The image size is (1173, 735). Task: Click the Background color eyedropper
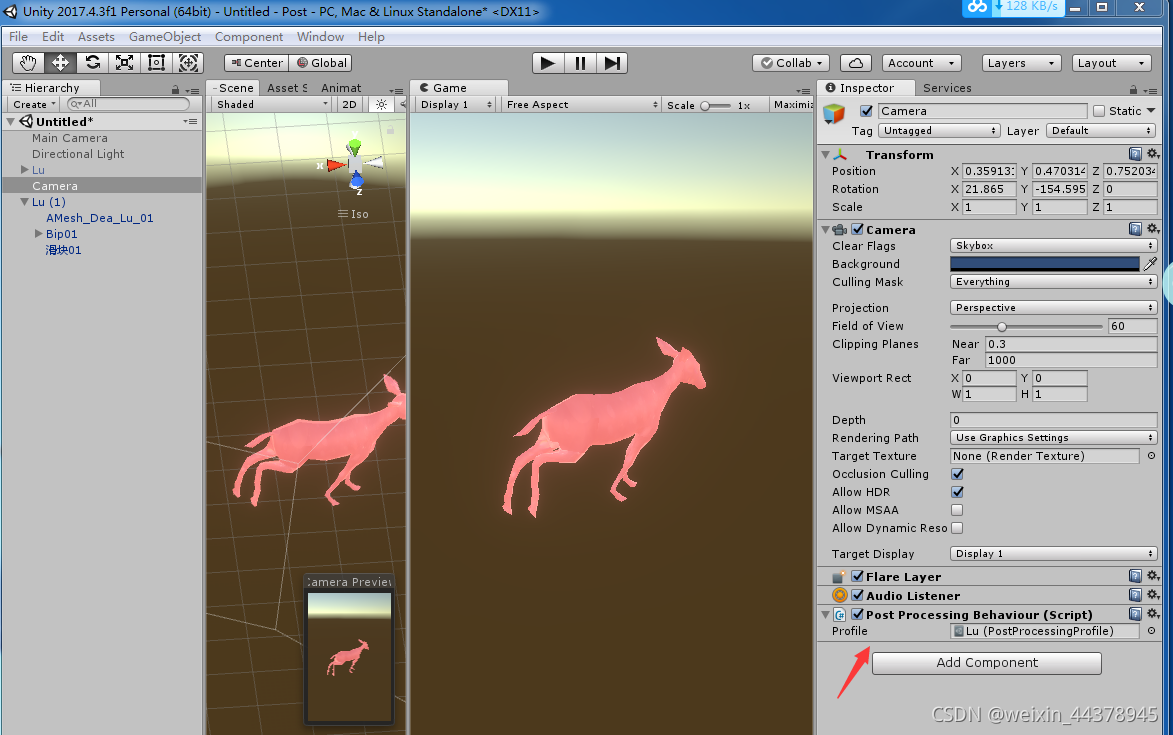tap(1150, 263)
